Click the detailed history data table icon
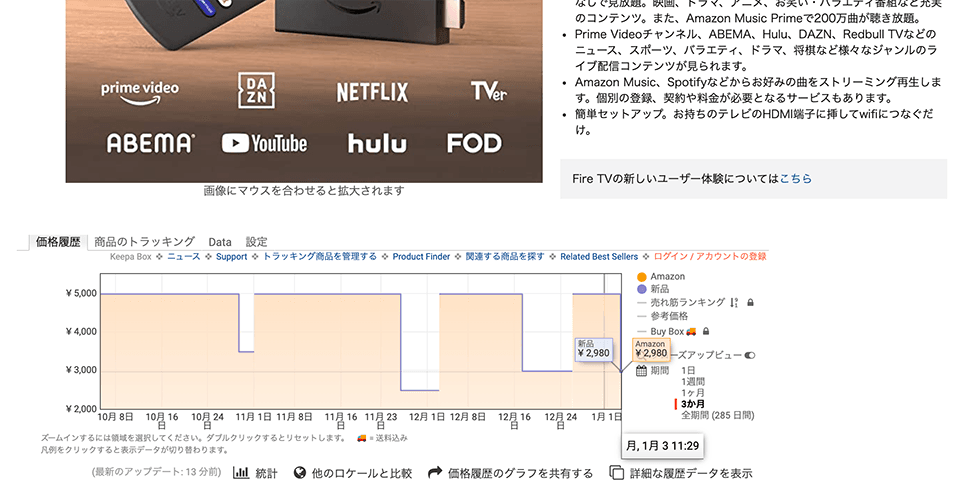The width and height of the screenshot is (960, 504). 617,473
